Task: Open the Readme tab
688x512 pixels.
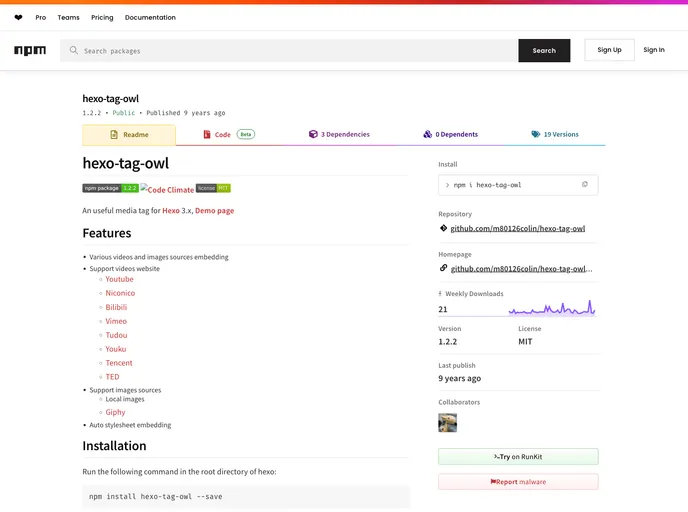Action: [129, 135]
